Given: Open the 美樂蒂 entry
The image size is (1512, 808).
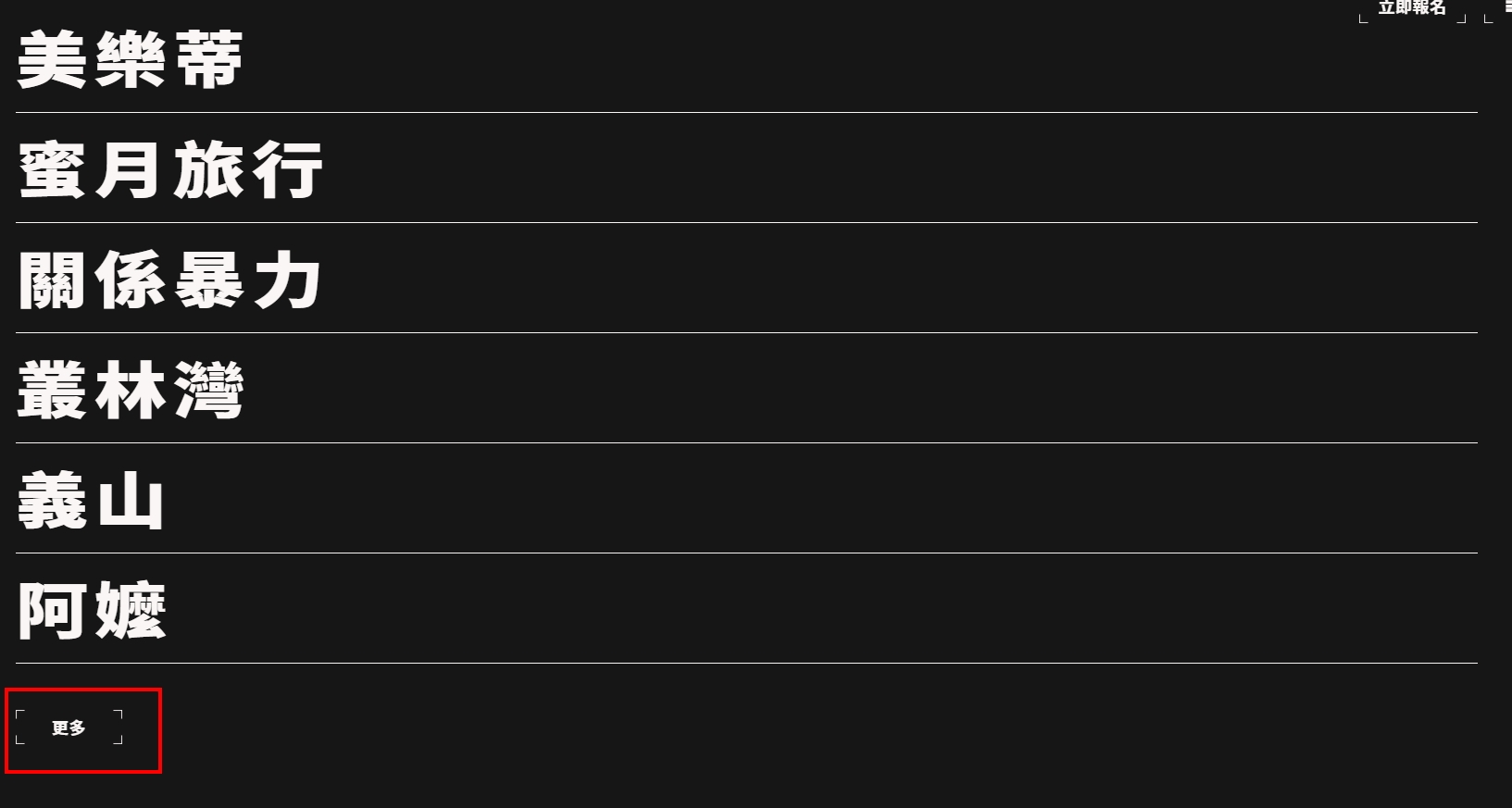Looking at the screenshot, I should pyautogui.click(x=130, y=59).
